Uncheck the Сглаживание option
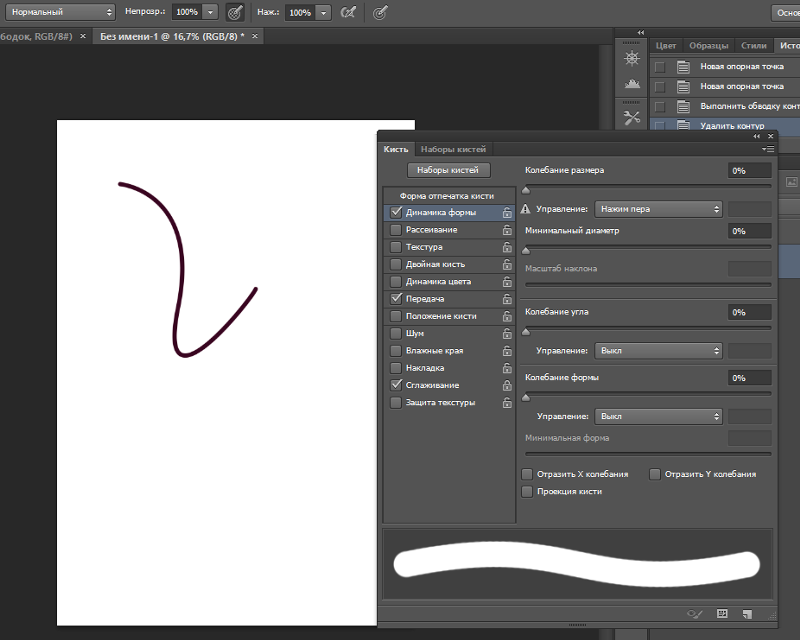Image resolution: width=800 pixels, height=640 pixels. click(396, 385)
